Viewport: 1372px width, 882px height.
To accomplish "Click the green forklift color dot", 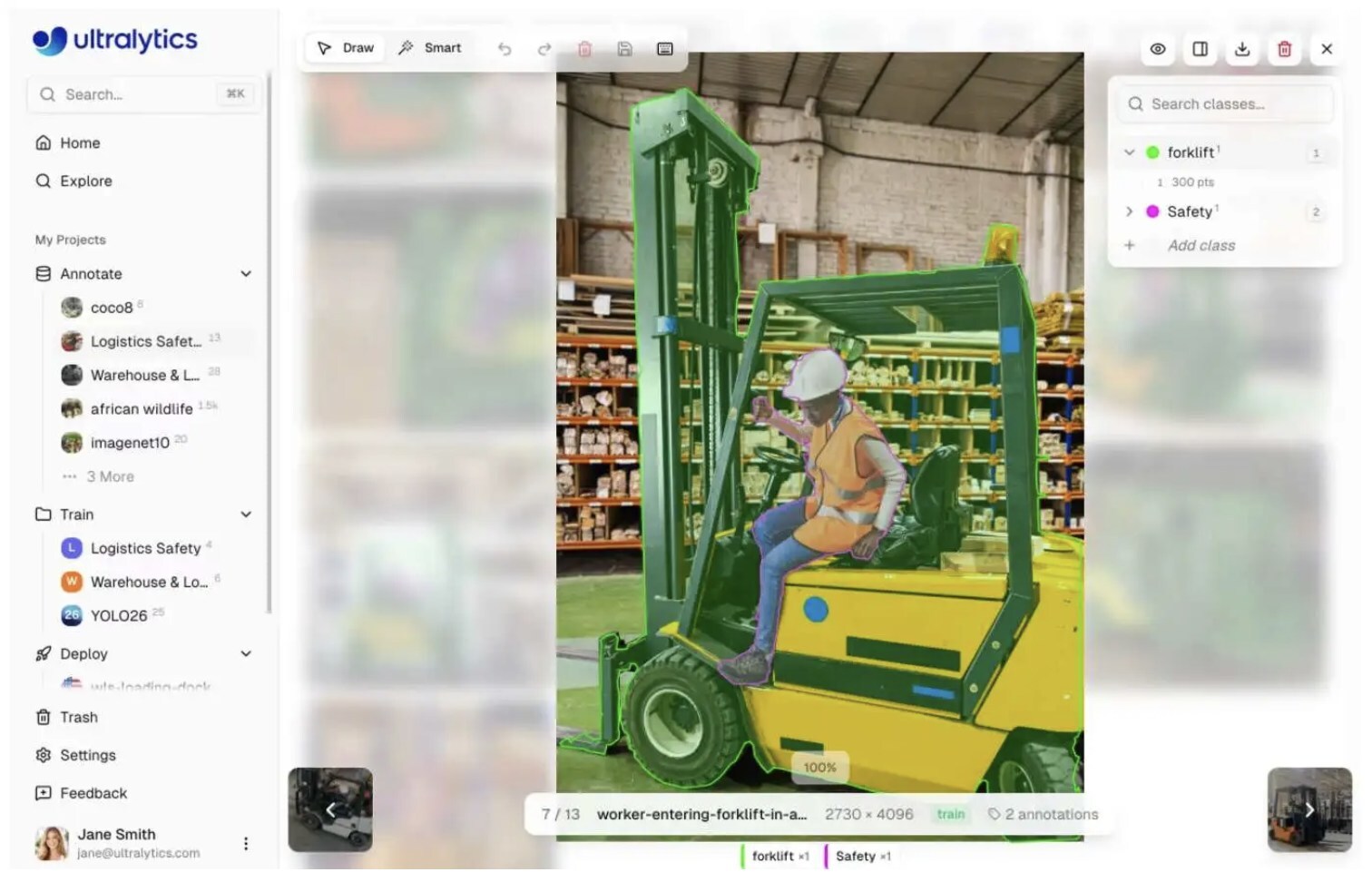I will pyautogui.click(x=1152, y=152).
